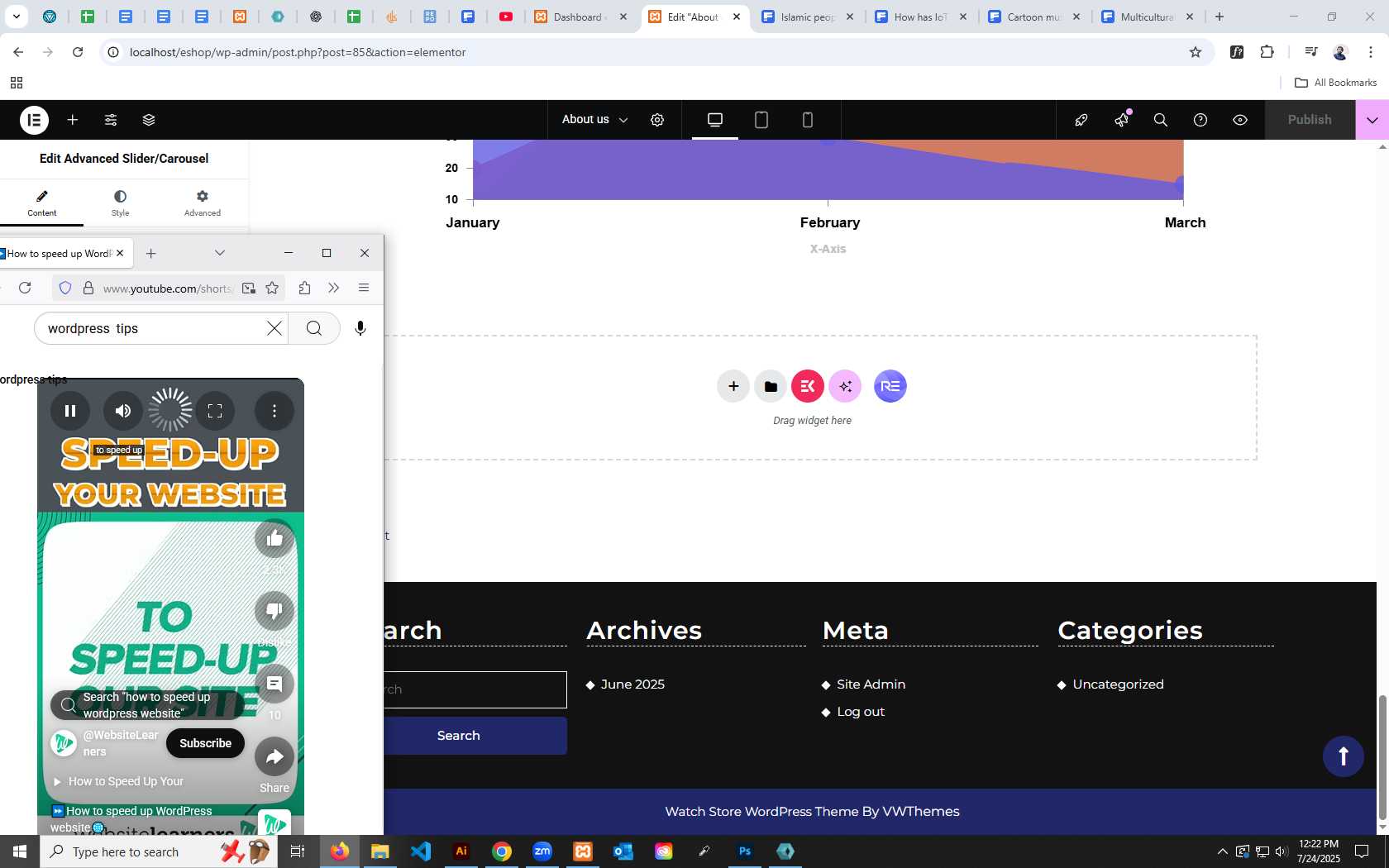Image resolution: width=1389 pixels, height=868 pixels.
Task: Click the footer Search button
Action: (458, 736)
